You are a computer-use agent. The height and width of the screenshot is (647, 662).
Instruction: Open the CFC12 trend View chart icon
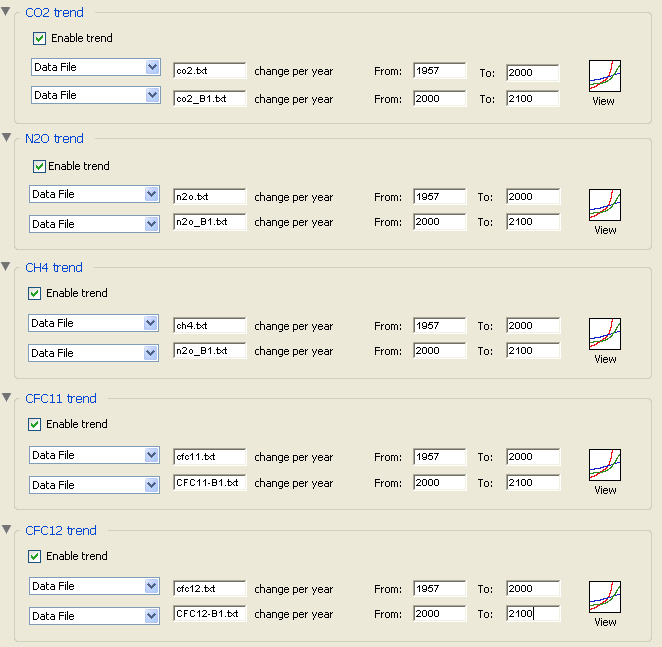coord(604,597)
